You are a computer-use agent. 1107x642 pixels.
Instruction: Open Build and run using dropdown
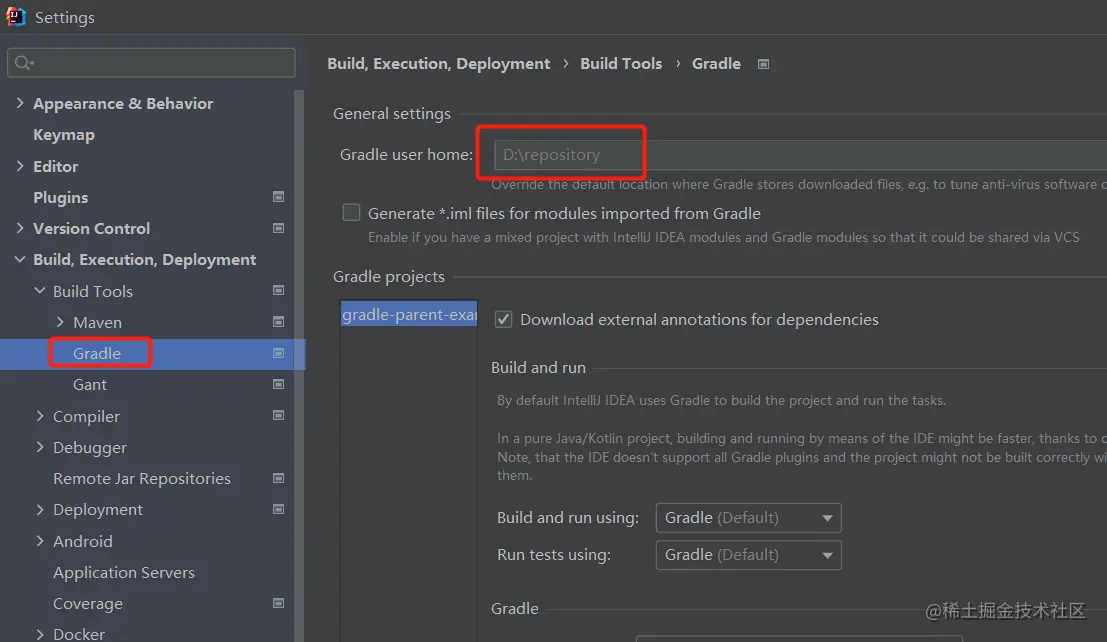tap(748, 518)
